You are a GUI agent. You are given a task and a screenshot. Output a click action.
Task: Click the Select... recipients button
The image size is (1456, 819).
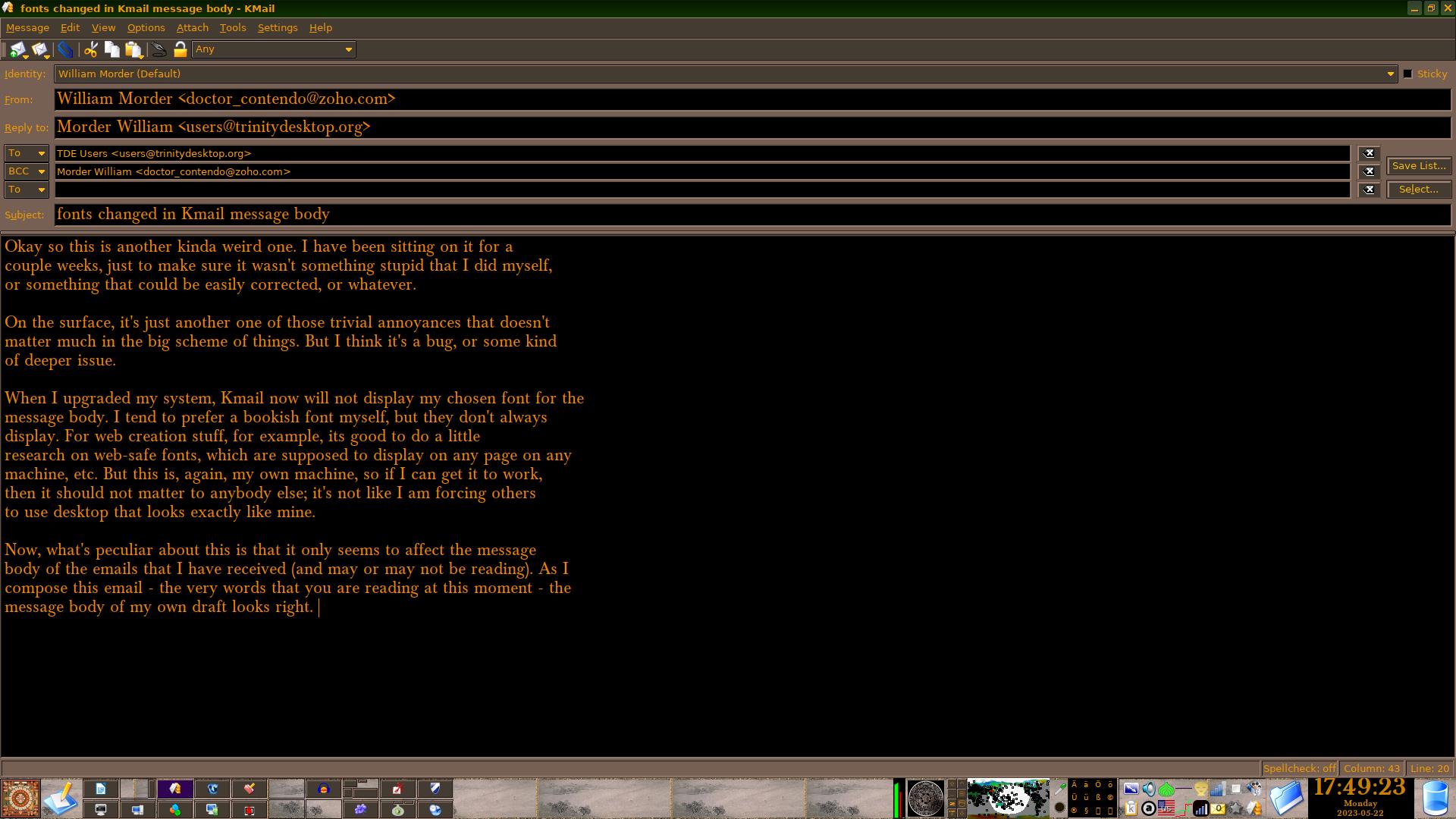click(x=1419, y=190)
